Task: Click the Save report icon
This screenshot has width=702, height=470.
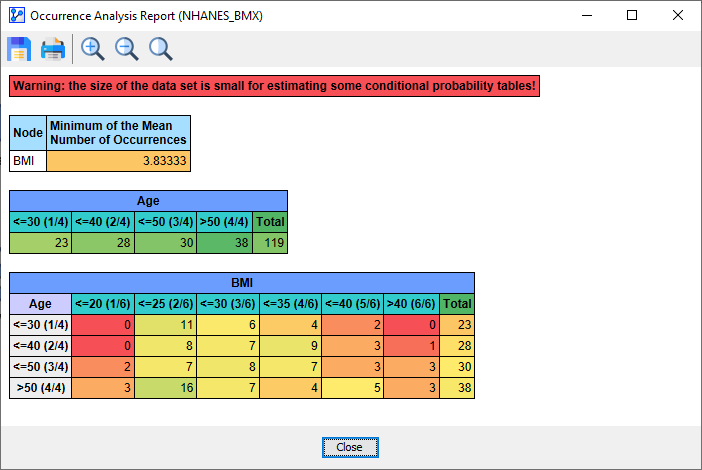Action: (19, 49)
